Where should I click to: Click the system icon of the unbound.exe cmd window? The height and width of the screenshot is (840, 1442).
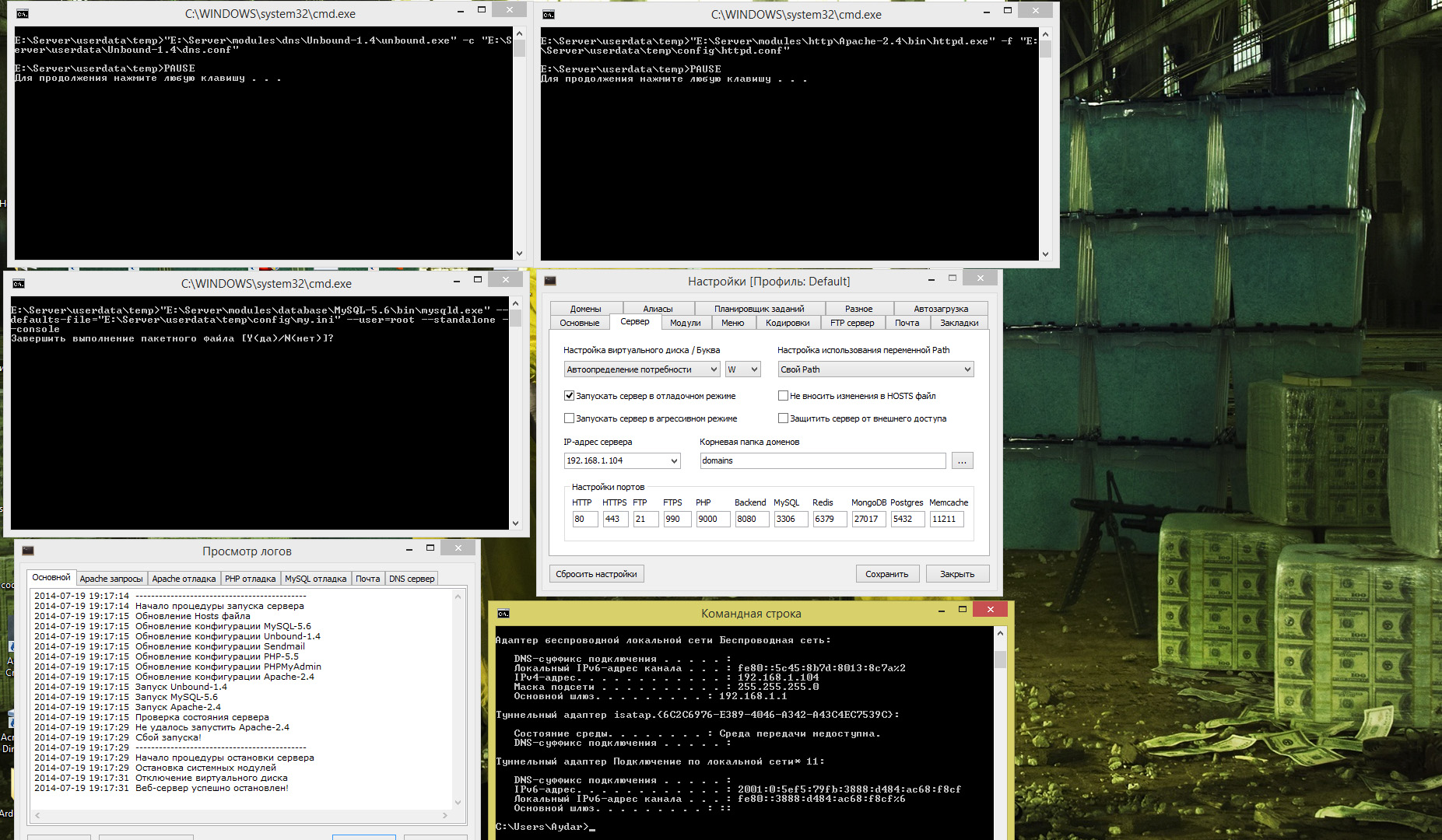pyautogui.click(x=22, y=14)
